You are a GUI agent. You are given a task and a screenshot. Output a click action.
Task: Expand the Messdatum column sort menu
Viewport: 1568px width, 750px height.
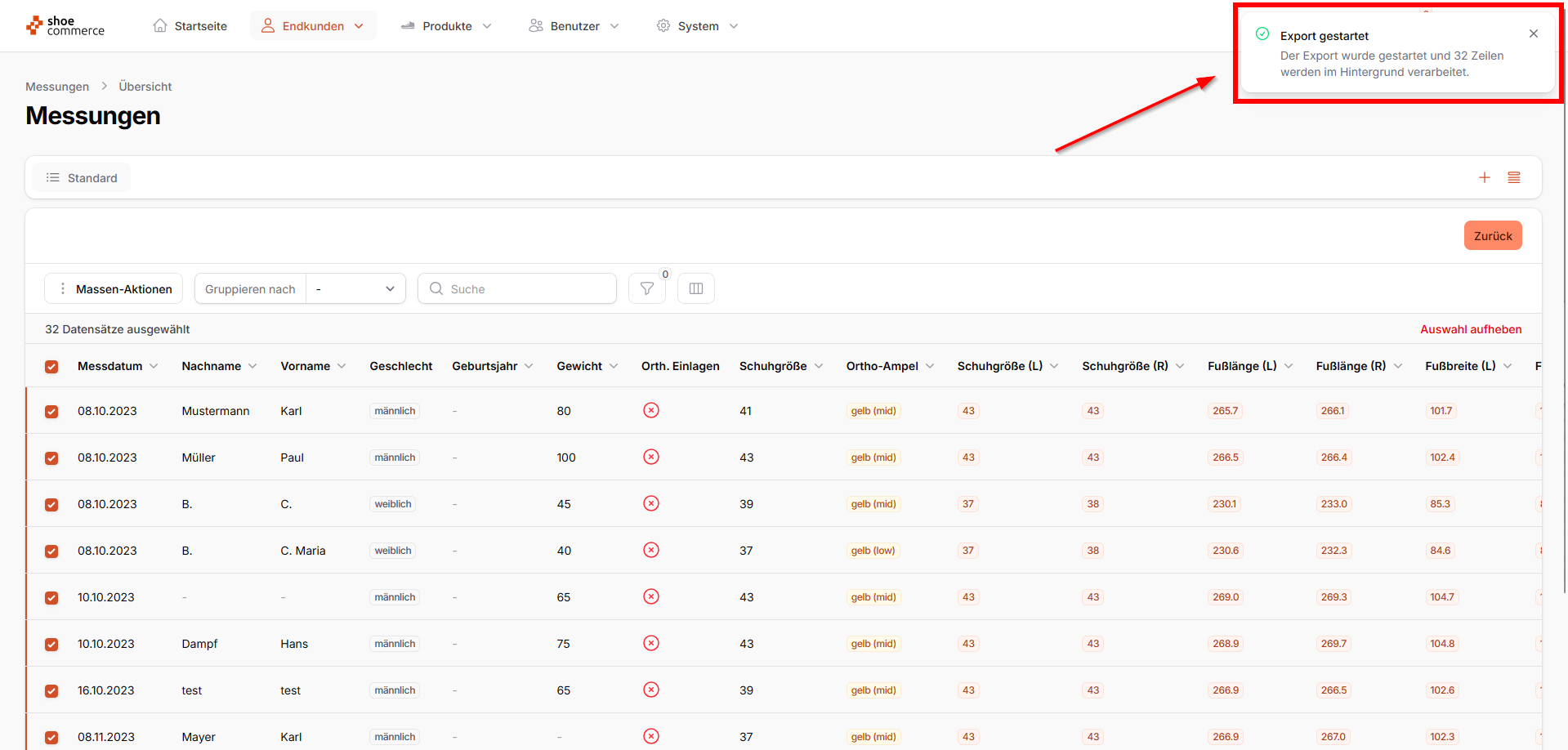click(x=154, y=366)
